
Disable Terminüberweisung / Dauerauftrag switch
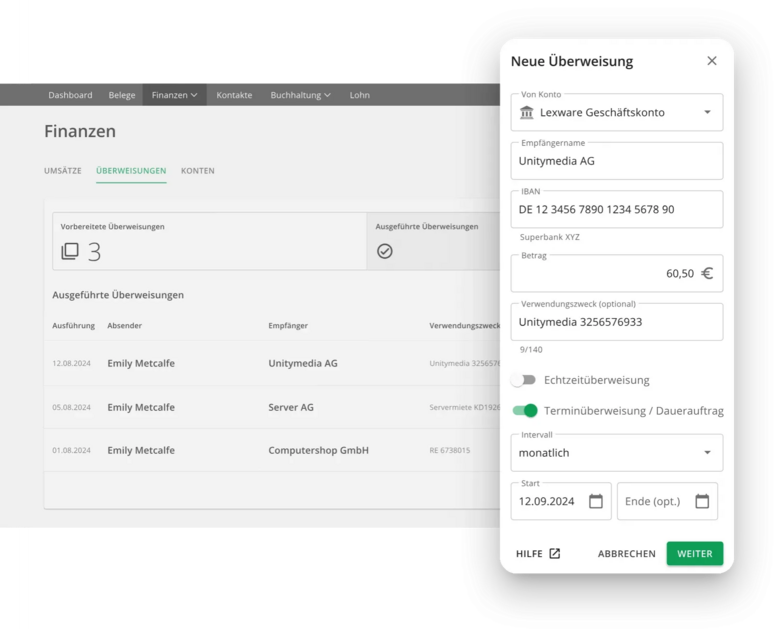(524, 410)
